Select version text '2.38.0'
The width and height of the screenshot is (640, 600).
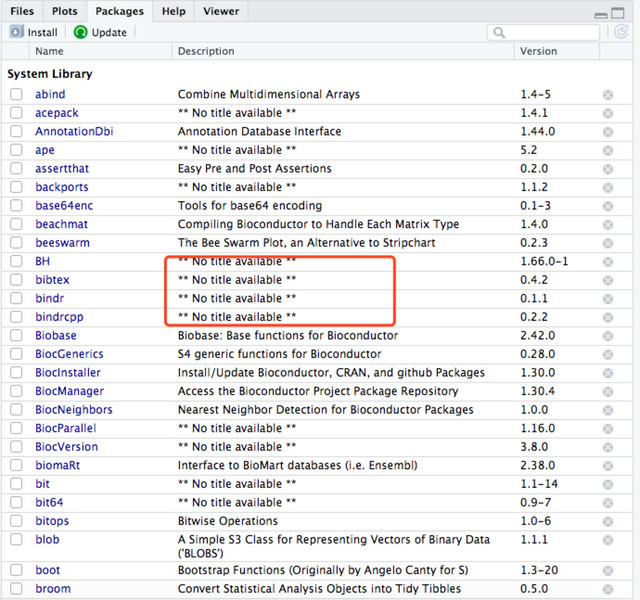click(538, 465)
